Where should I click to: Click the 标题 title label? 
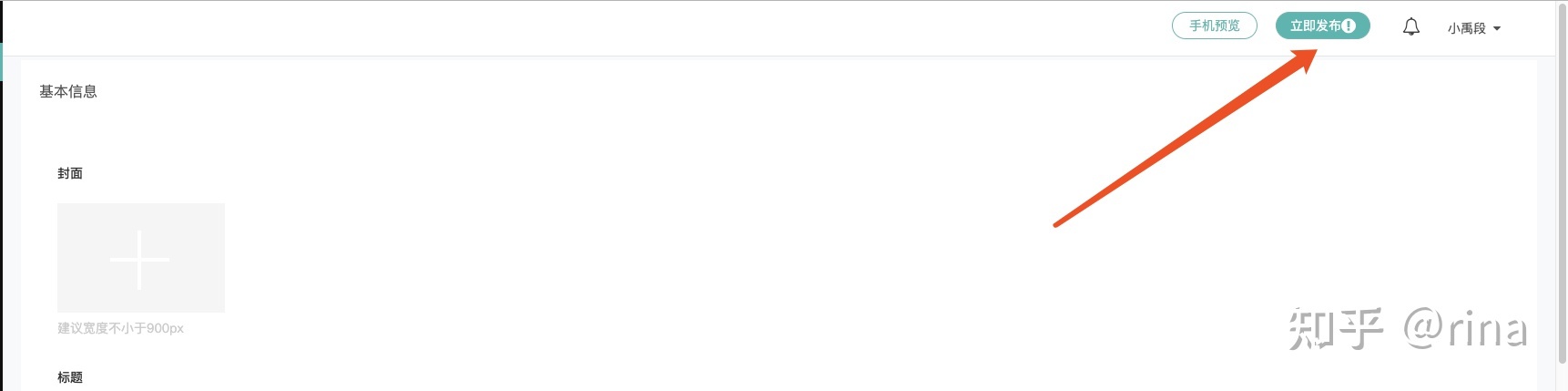point(70,377)
